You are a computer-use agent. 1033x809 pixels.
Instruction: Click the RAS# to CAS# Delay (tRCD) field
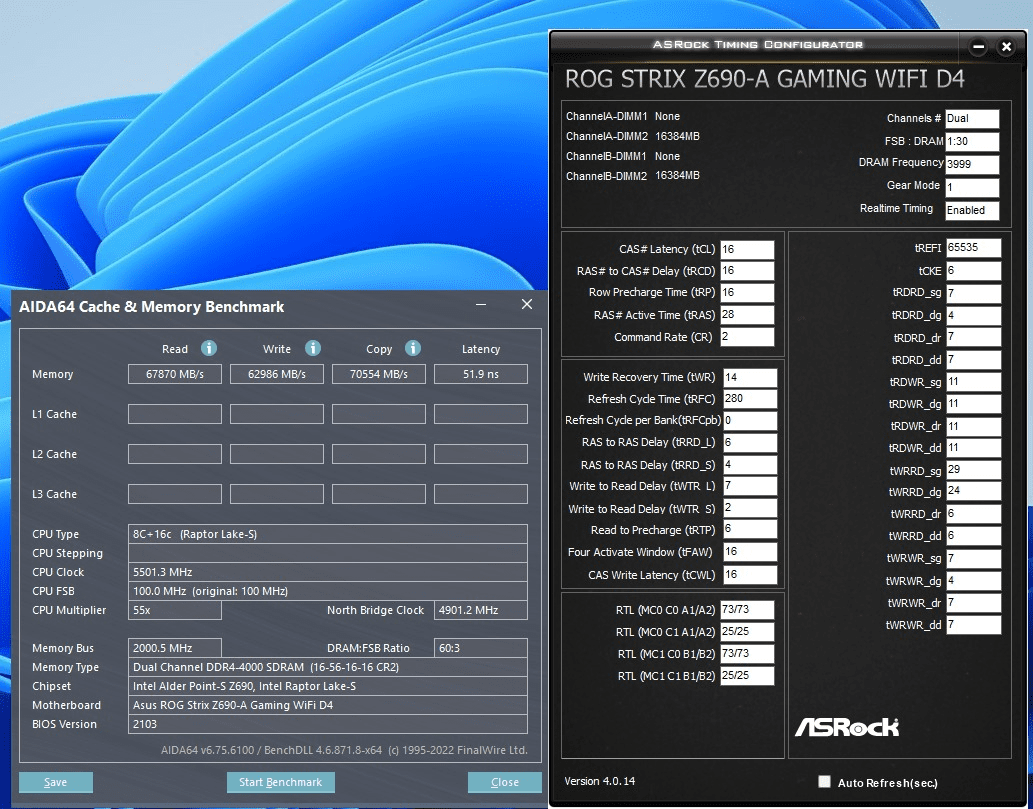pyautogui.click(x=747, y=271)
